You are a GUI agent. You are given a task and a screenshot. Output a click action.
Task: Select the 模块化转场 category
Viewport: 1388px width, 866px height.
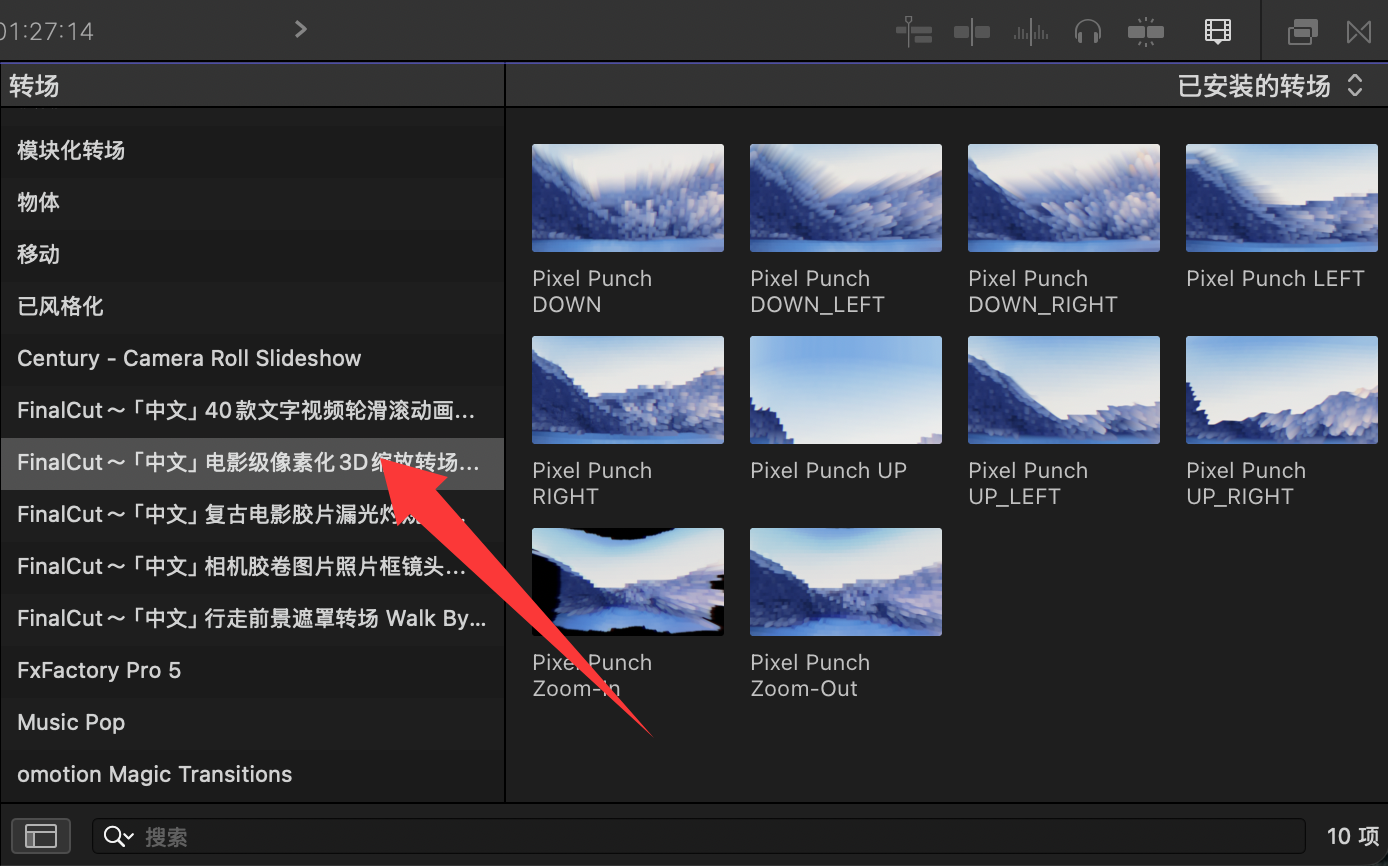[71, 150]
